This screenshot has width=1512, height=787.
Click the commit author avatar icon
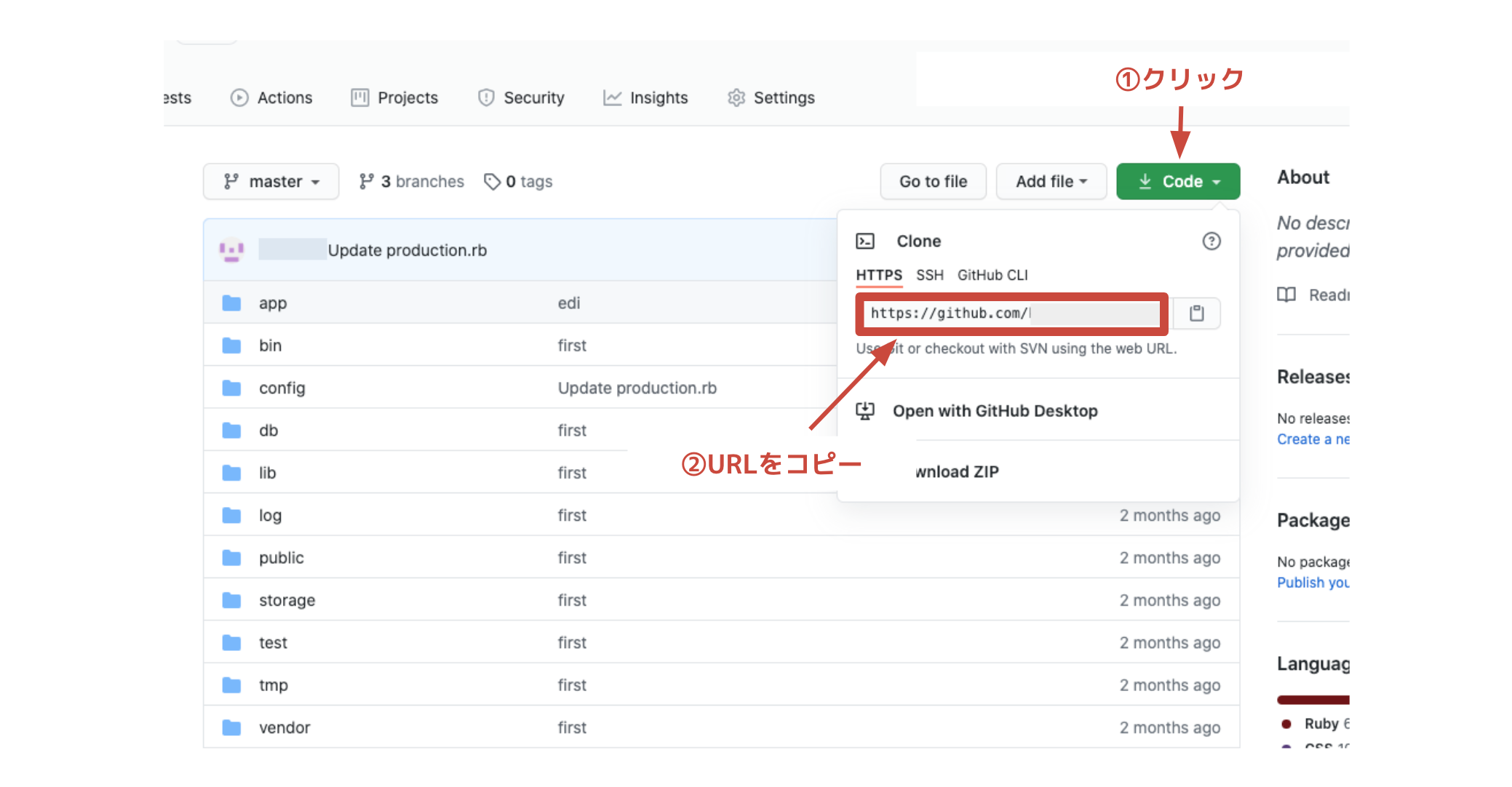[231, 250]
